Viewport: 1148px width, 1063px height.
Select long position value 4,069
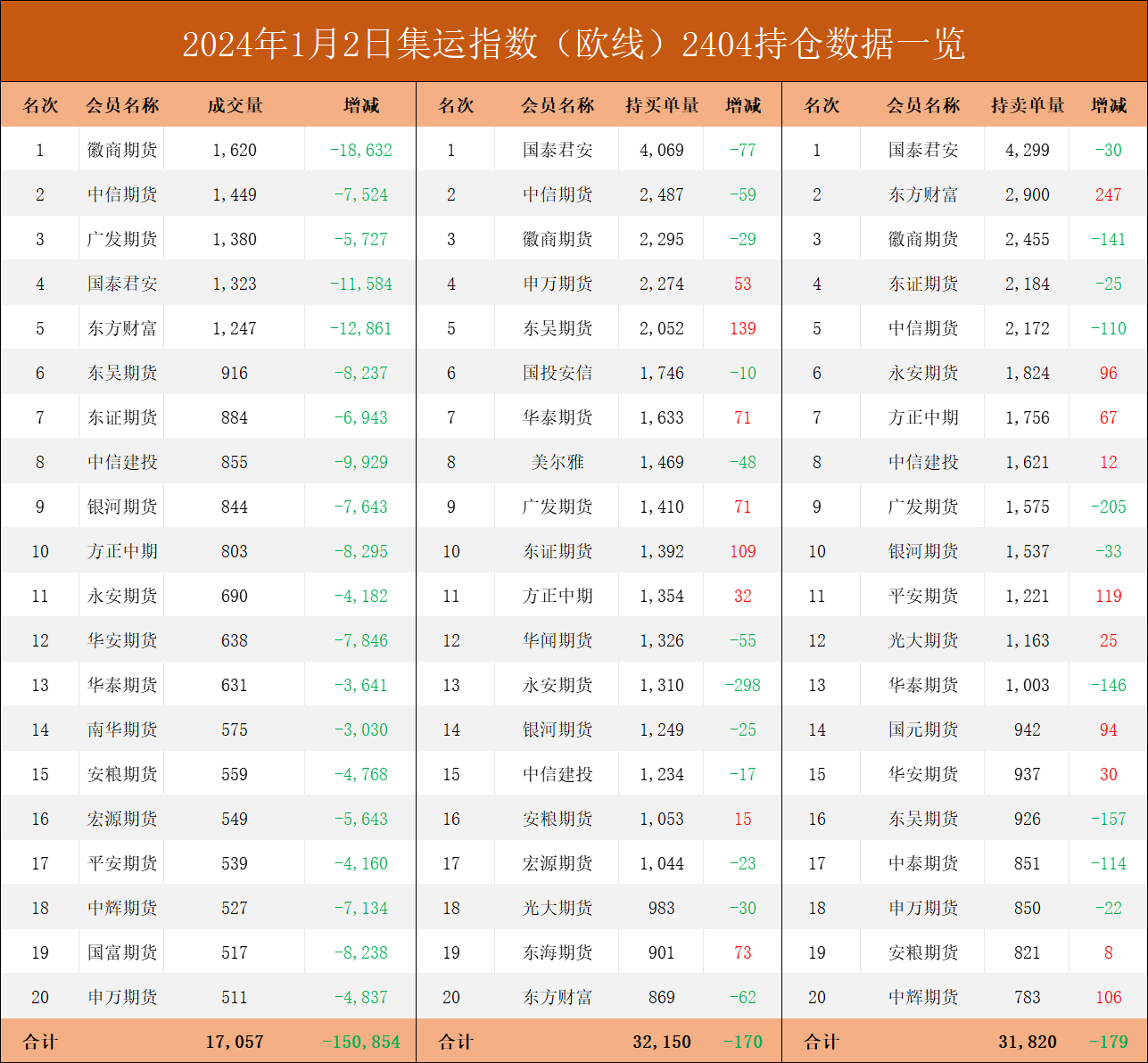pos(662,150)
